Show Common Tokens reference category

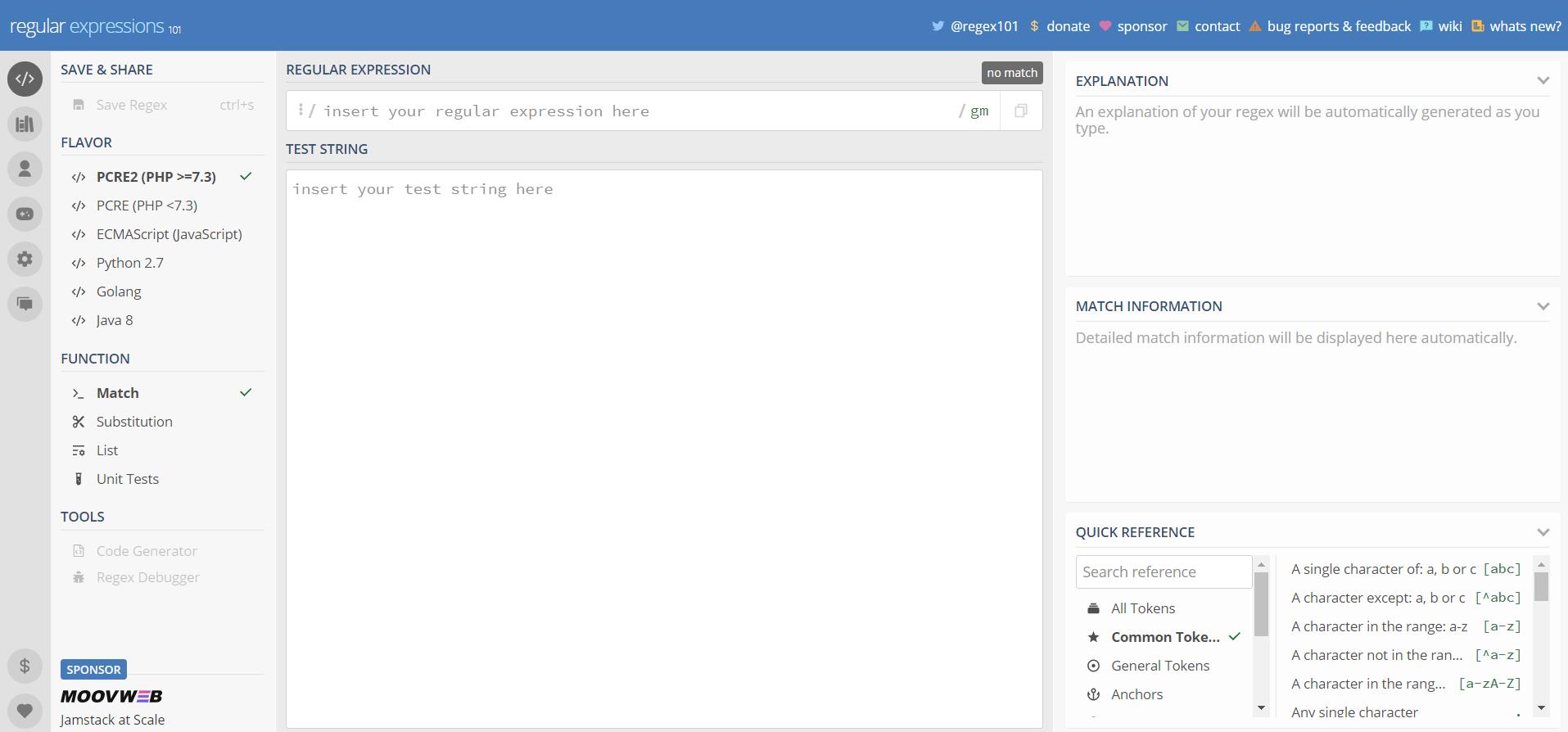(1164, 637)
